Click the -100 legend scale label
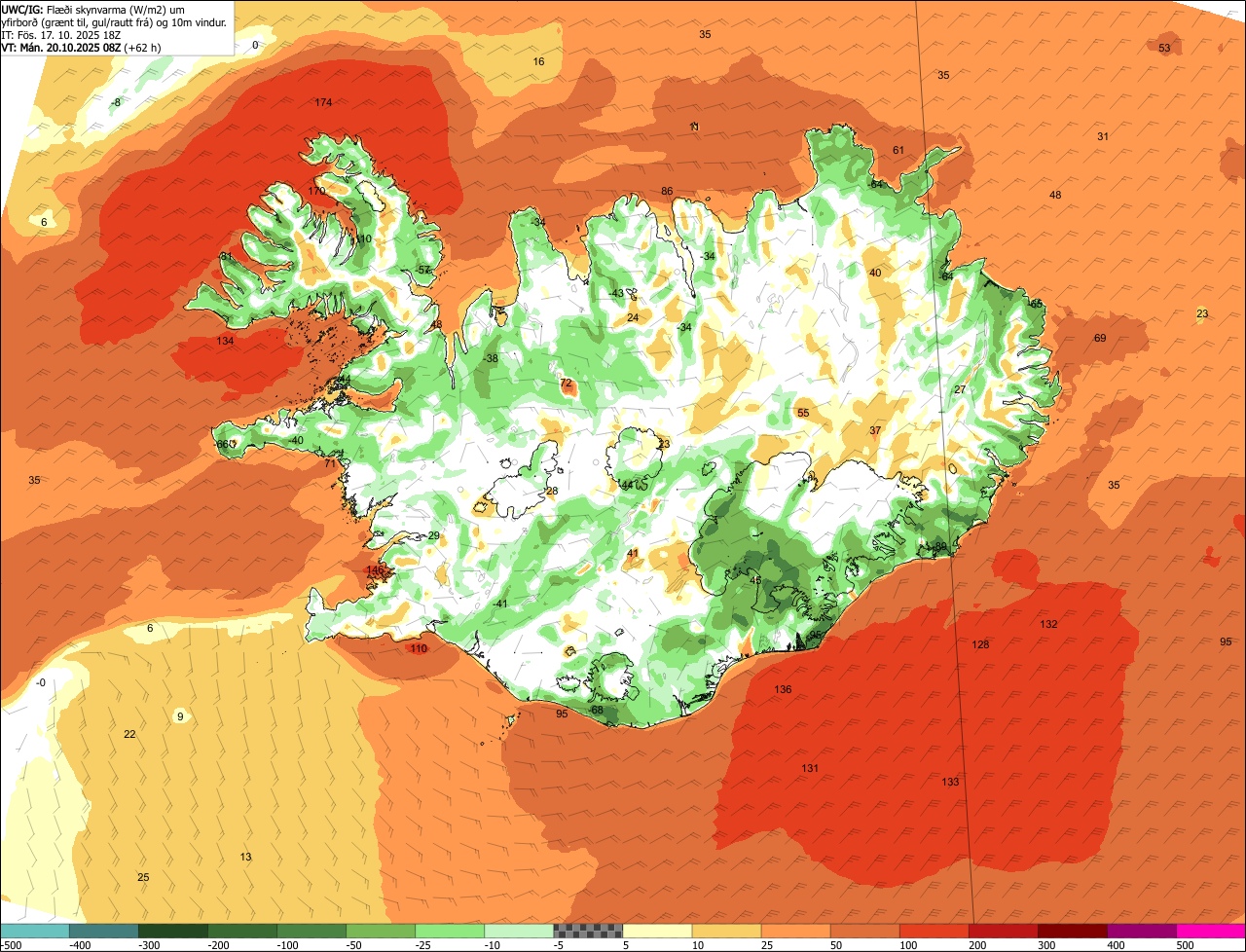 pyautogui.click(x=286, y=944)
